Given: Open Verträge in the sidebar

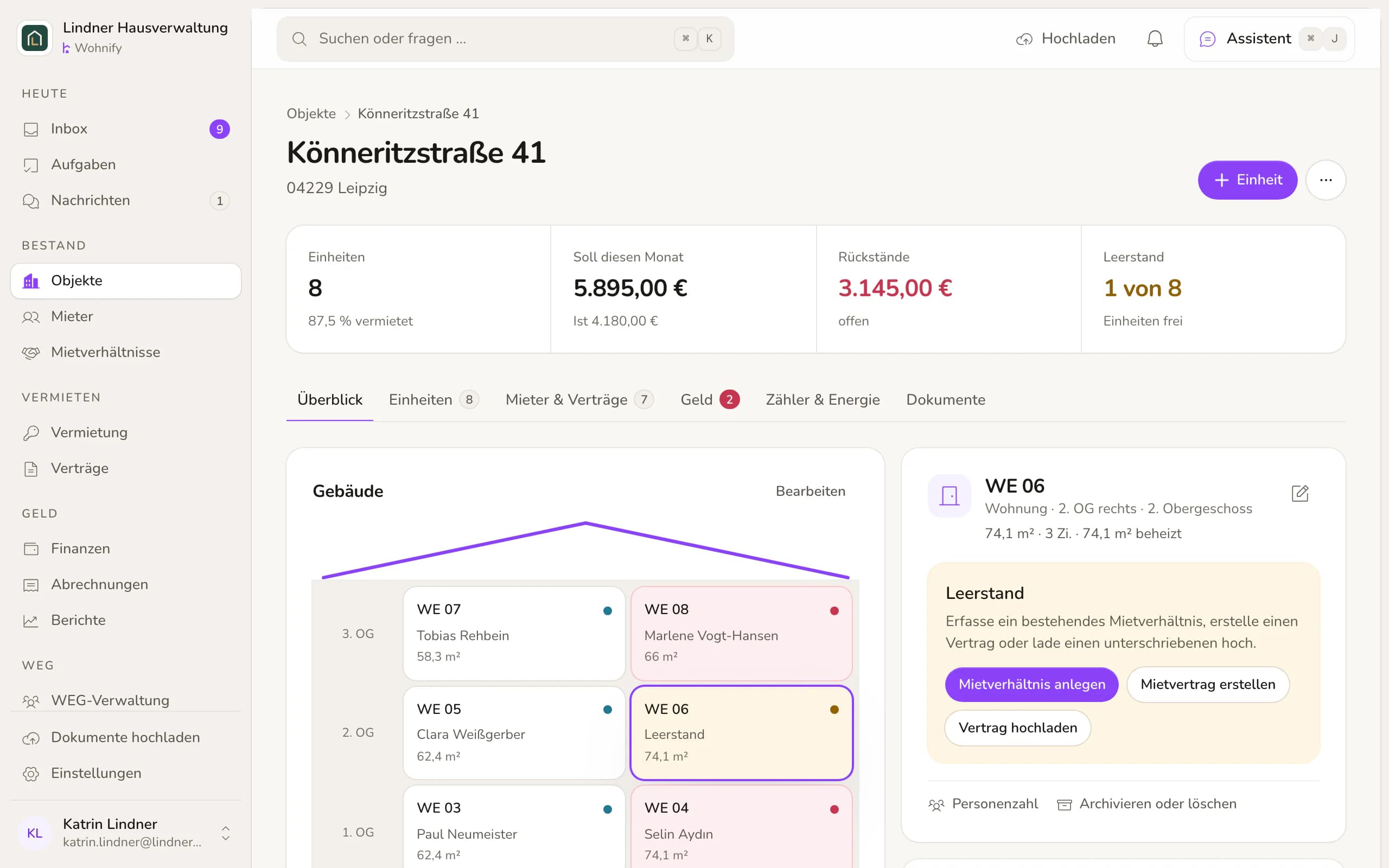Looking at the screenshot, I should [126, 468].
